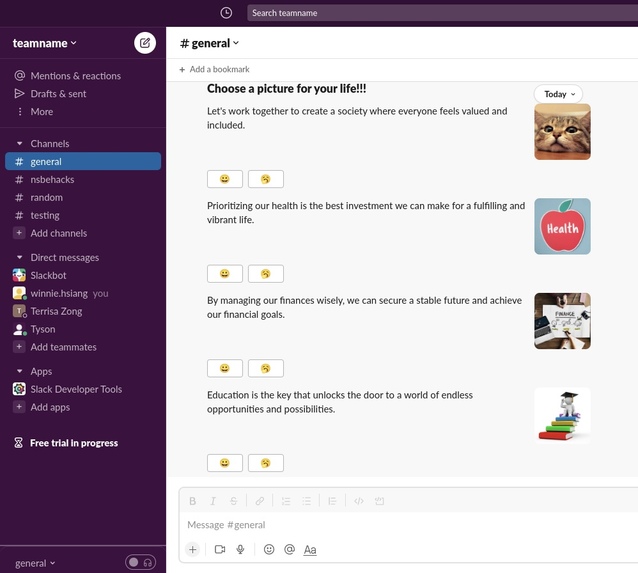The width and height of the screenshot is (638, 573).
Task: Open the plus attachments menu
Action: point(192,550)
